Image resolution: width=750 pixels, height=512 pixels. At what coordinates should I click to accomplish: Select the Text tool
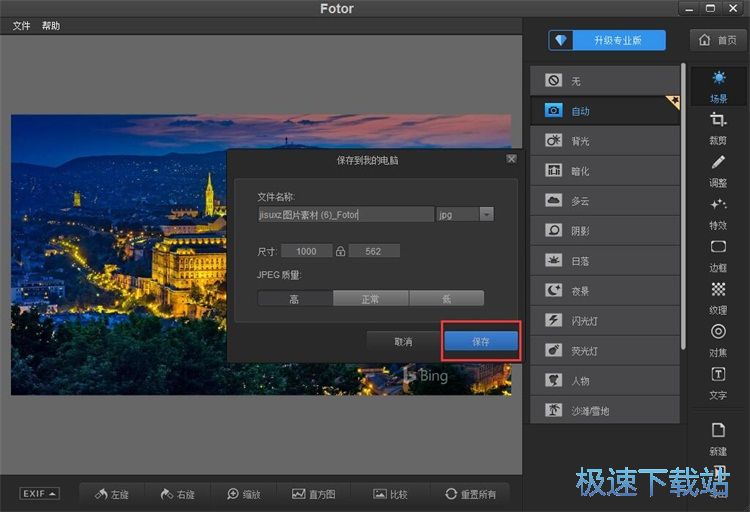tap(718, 380)
